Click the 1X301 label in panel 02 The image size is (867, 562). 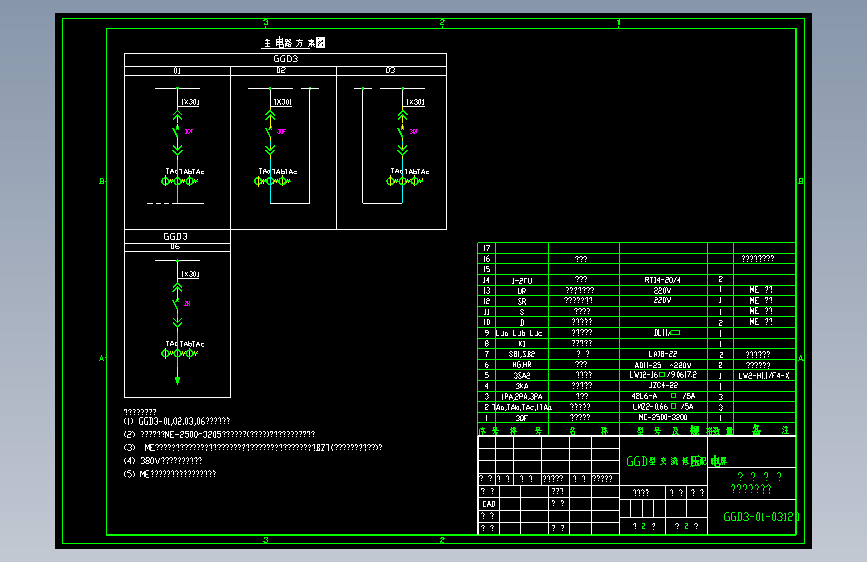[283, 102]
